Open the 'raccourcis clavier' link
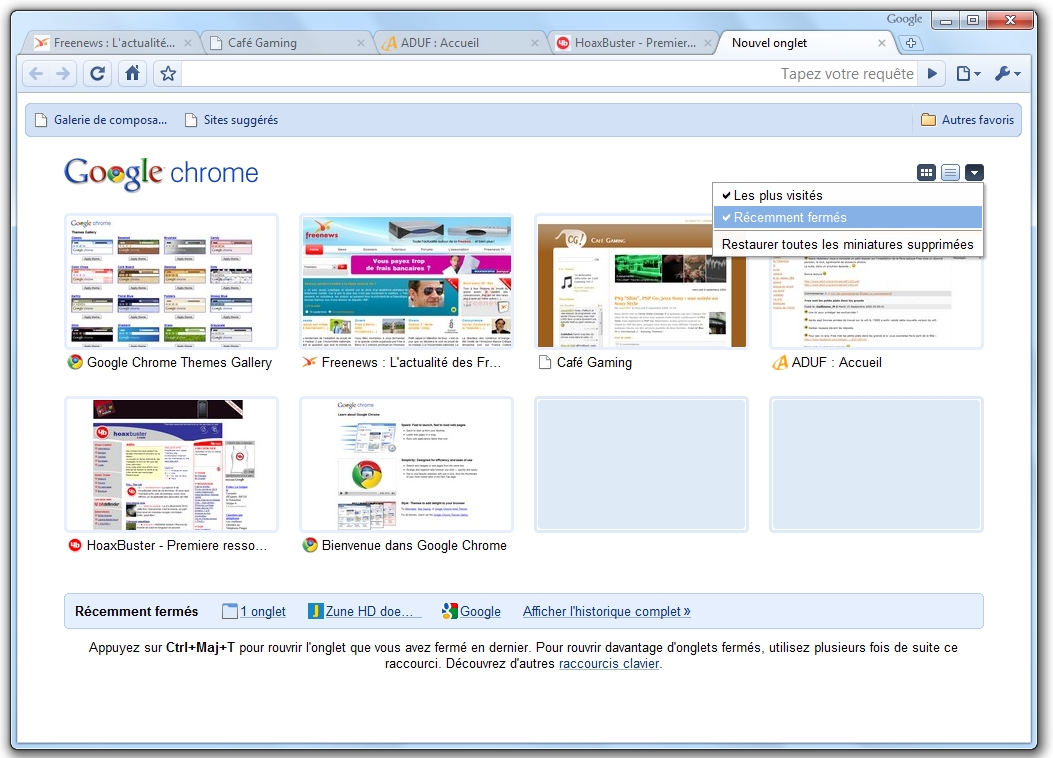The height and width of the screenshot is (758, 1053). tap(609, 664)
